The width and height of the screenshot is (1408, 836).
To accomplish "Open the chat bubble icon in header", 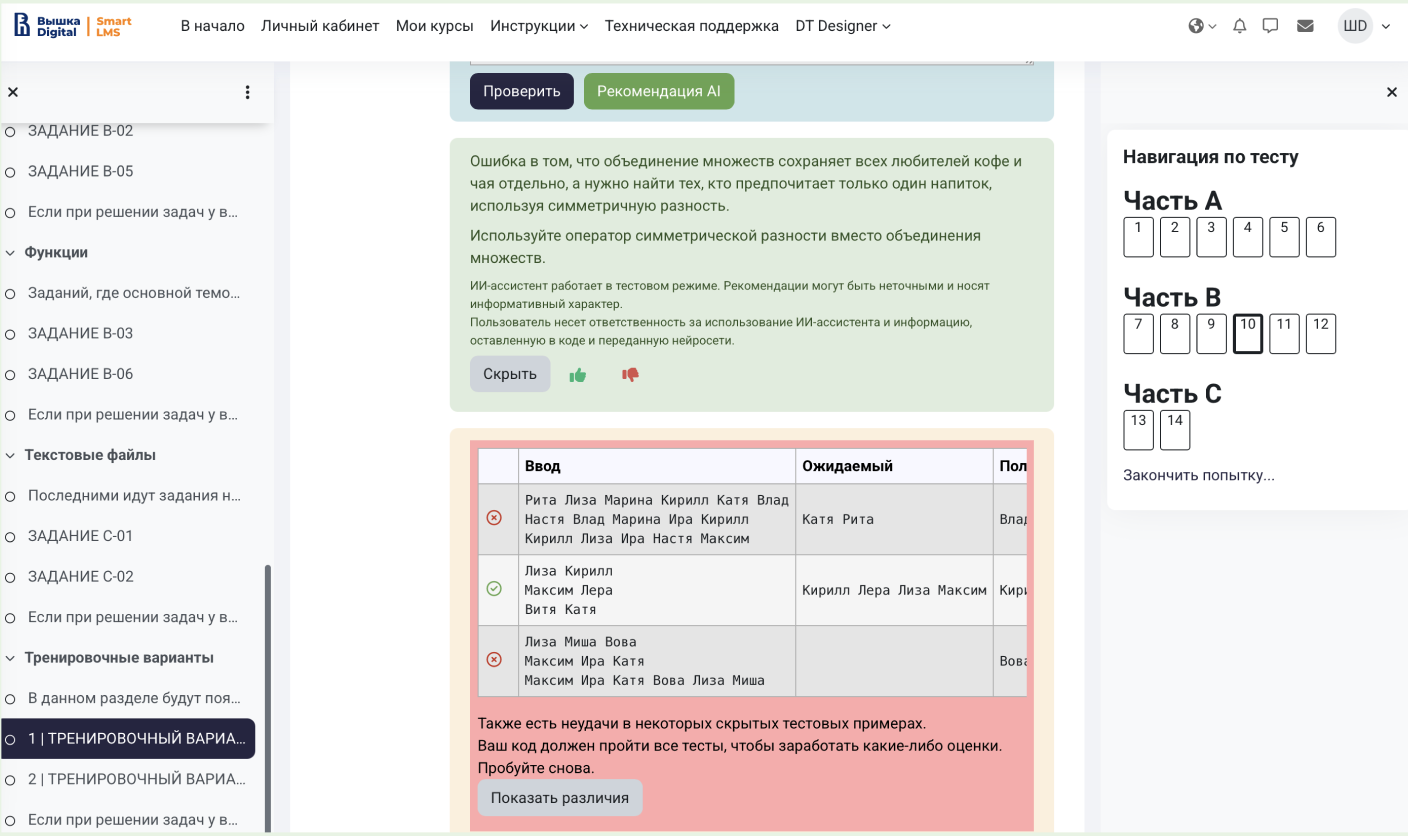I will [x=1271, y=26].
